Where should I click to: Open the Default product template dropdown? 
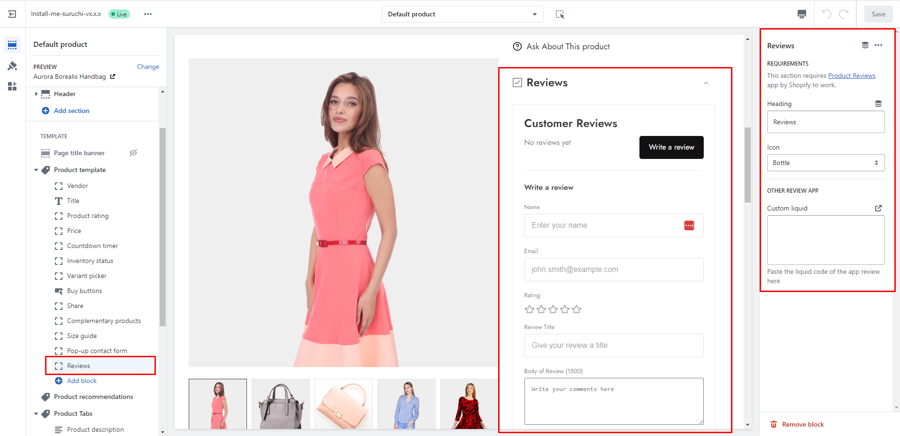[462, 14]
